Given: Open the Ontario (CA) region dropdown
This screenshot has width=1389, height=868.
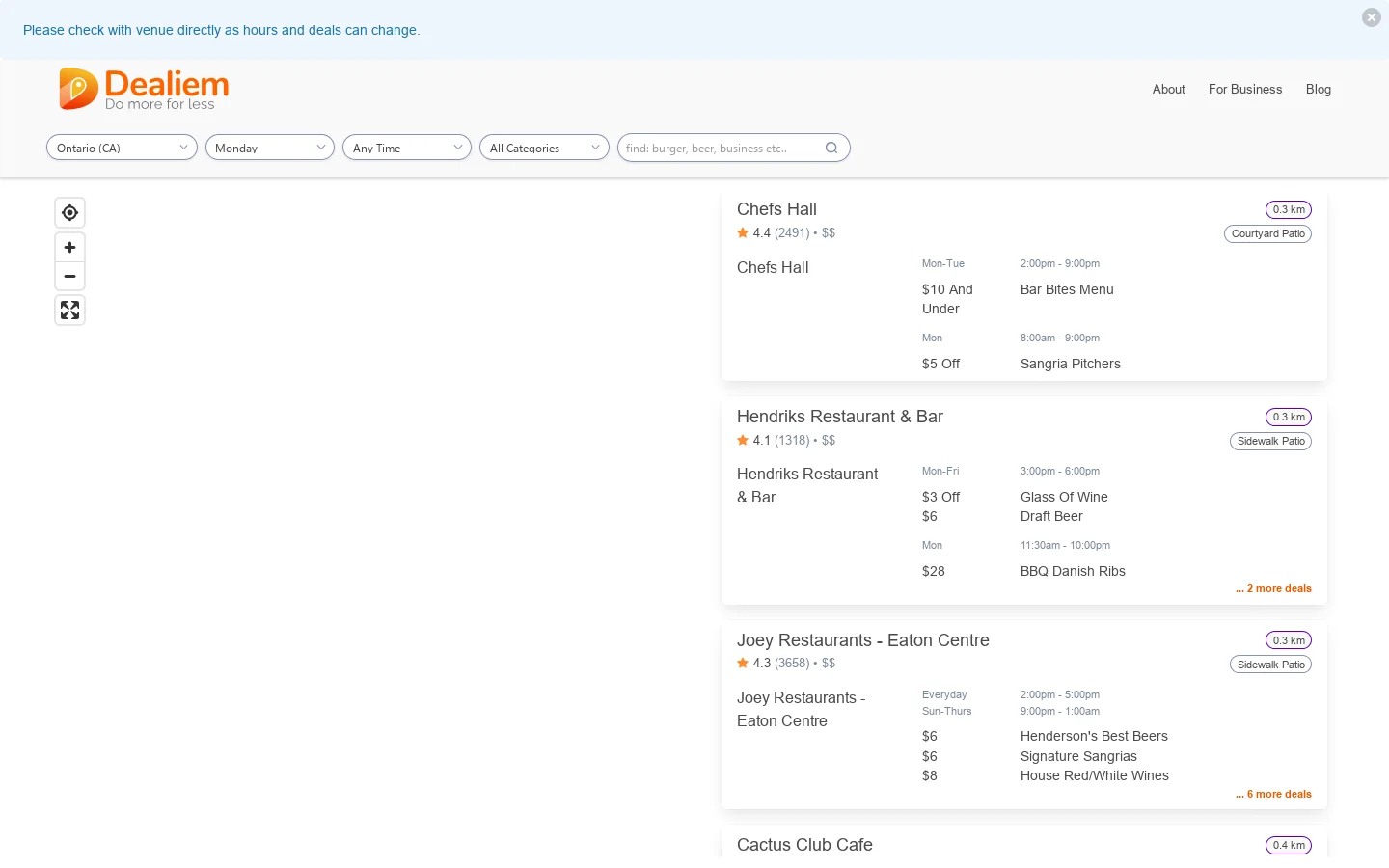Looking at the screenshot, I should click(x=122, y=148).
